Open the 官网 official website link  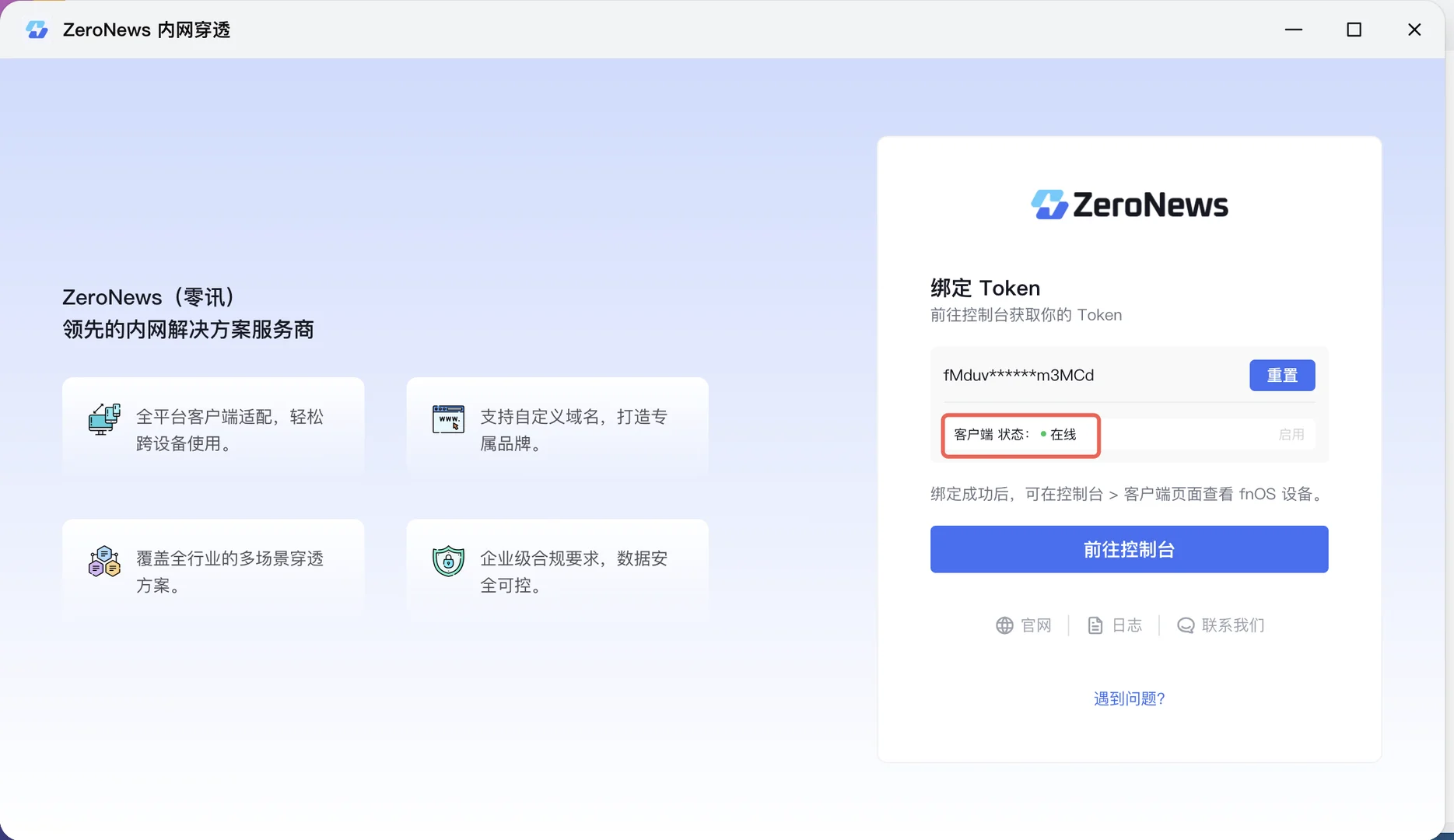[x=1035, y=625]
